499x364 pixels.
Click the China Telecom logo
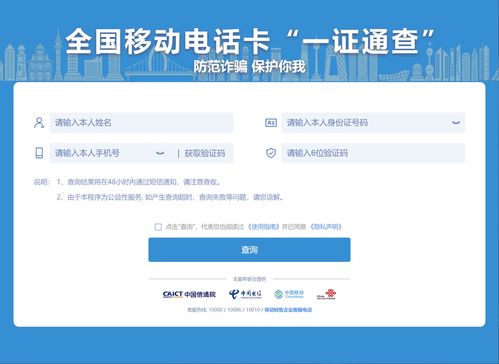coord(245,294)
